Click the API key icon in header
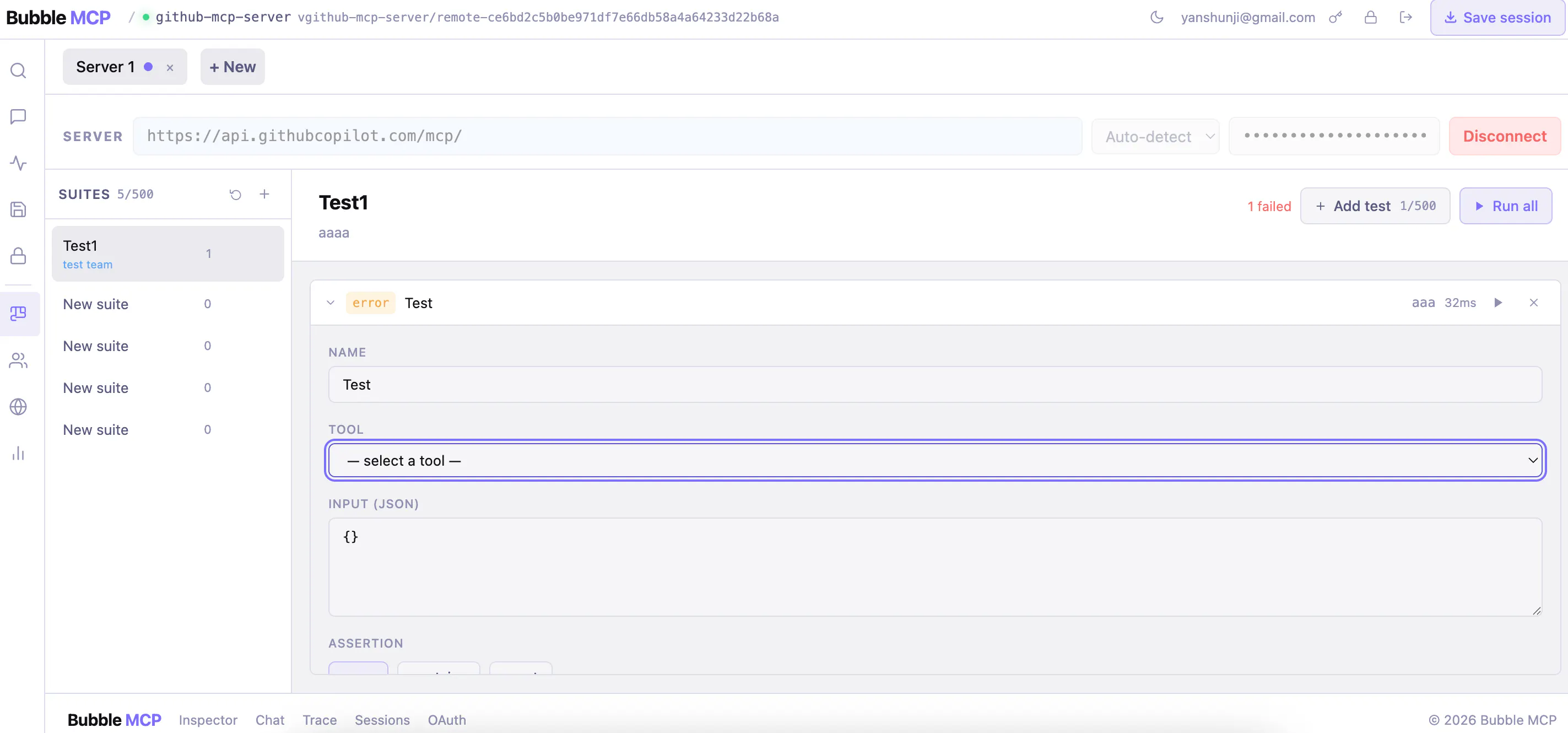The image size is (1568, 733). click(1335, 17)
